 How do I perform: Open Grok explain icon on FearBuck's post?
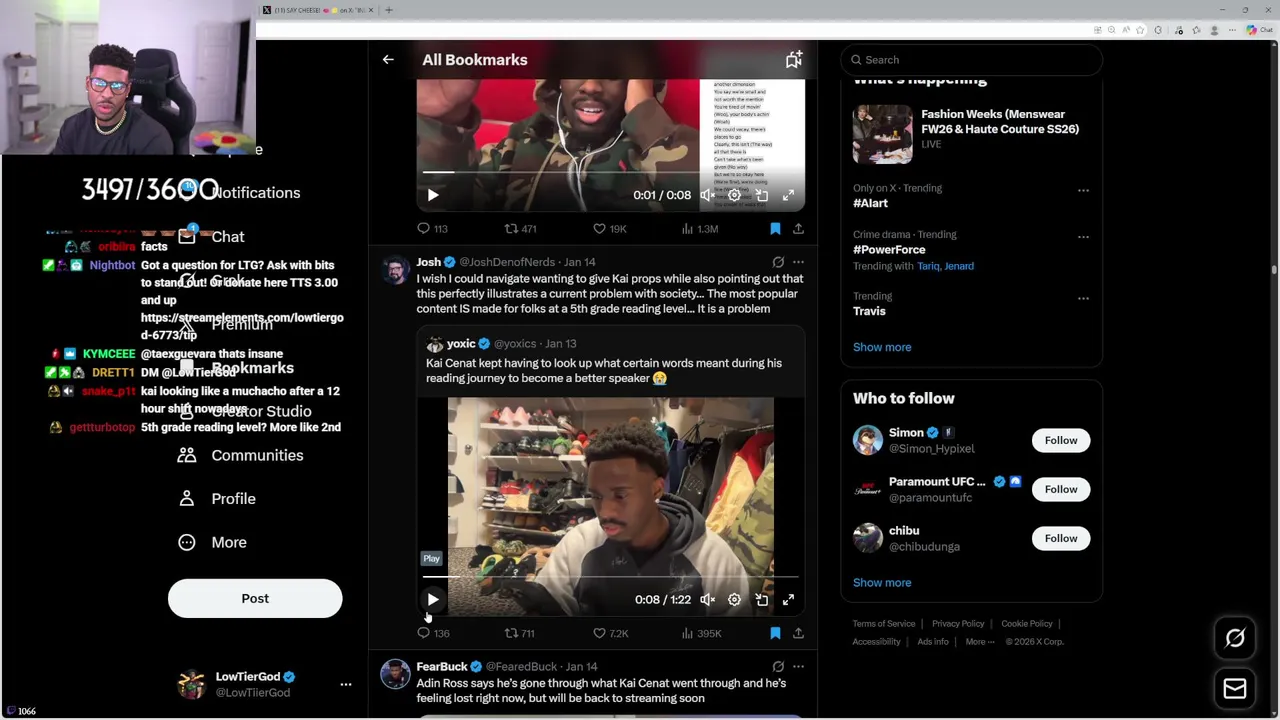point(778,666)
